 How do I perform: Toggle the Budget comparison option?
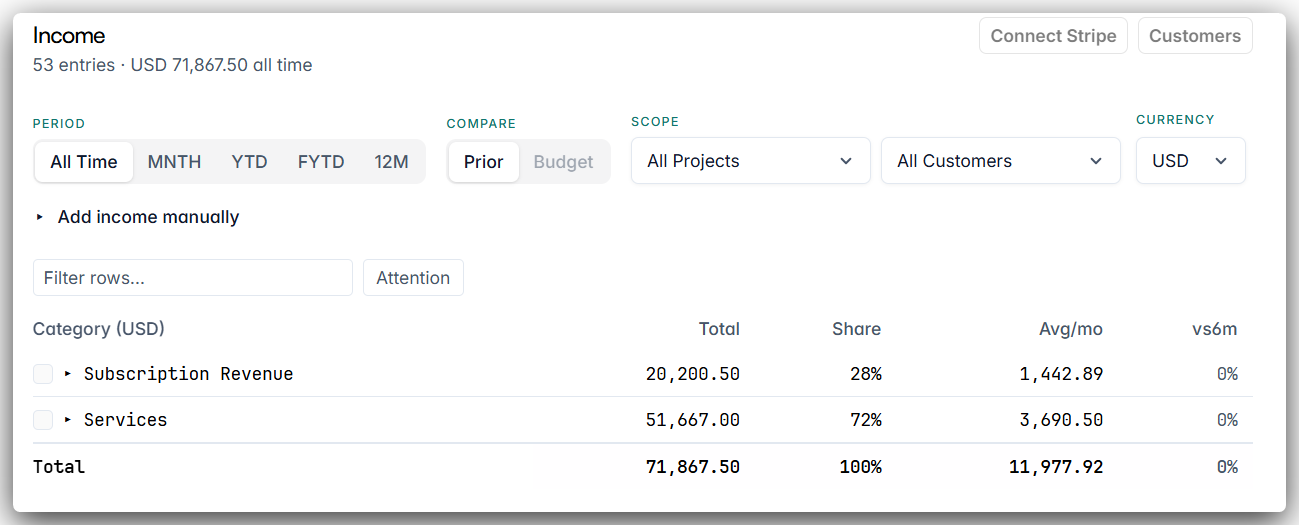coord(564,162)
